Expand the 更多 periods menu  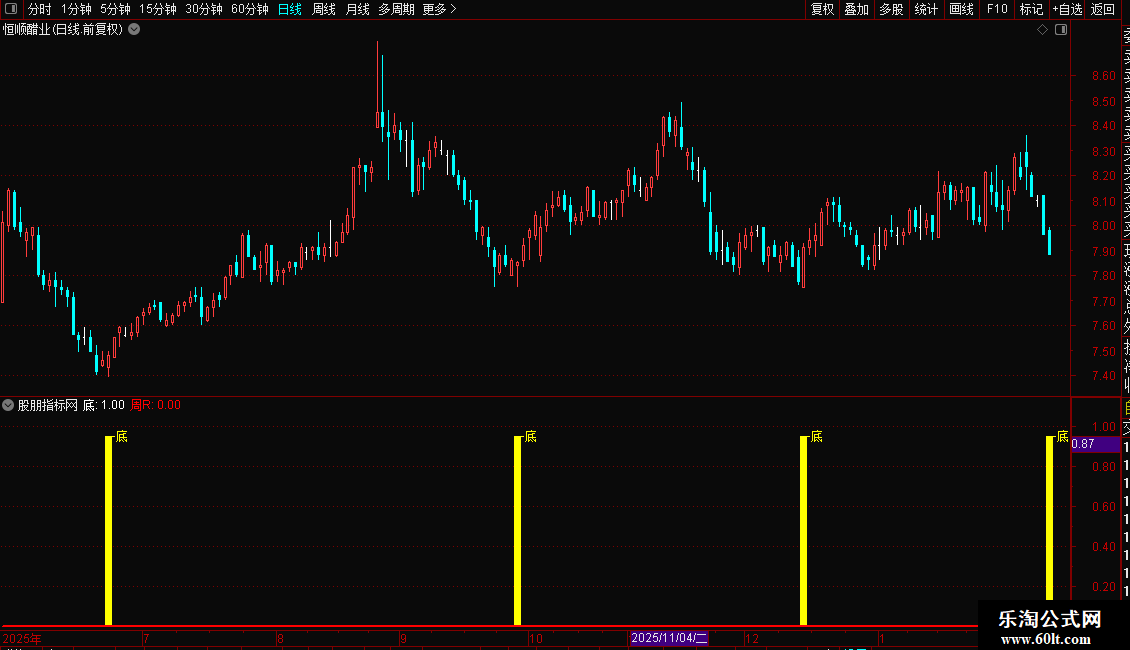[439, 9]
